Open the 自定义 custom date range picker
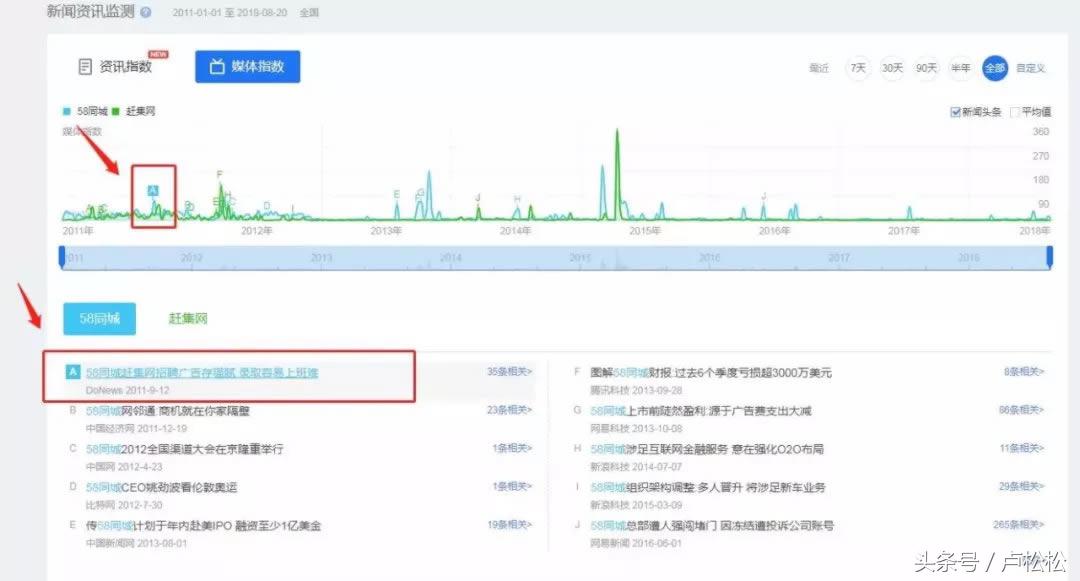The height and width of the screenshot is (581, 1080). (1030, 68)
